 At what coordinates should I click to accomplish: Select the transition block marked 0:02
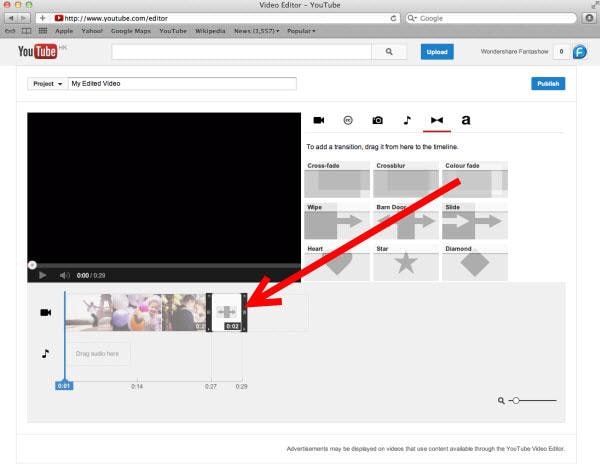pos(227,312)
